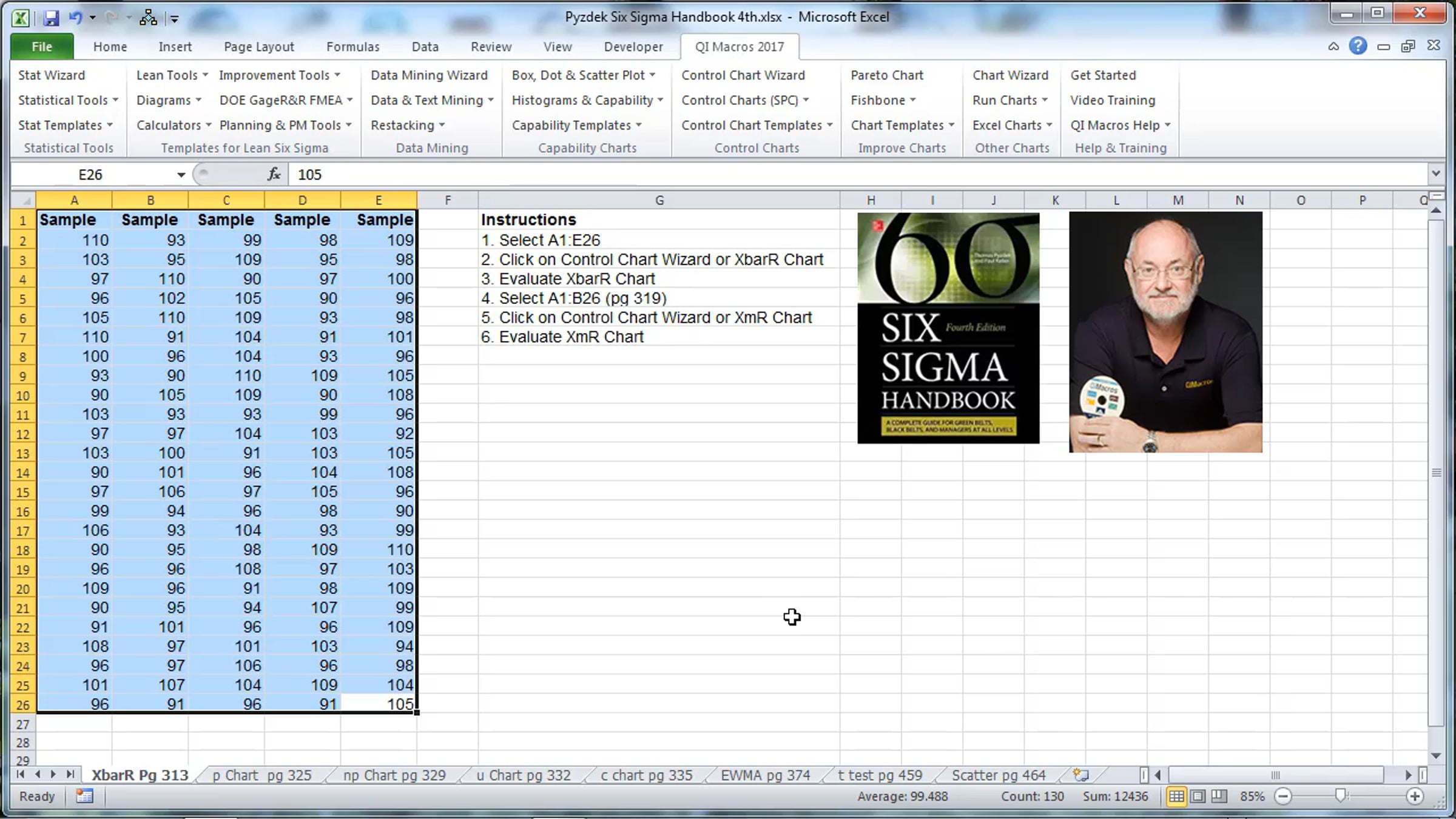This screenshot has height=819, width=1456.
Task: Show the previous sheet tab with navigation arrow
Action: [x=38, y=774]
